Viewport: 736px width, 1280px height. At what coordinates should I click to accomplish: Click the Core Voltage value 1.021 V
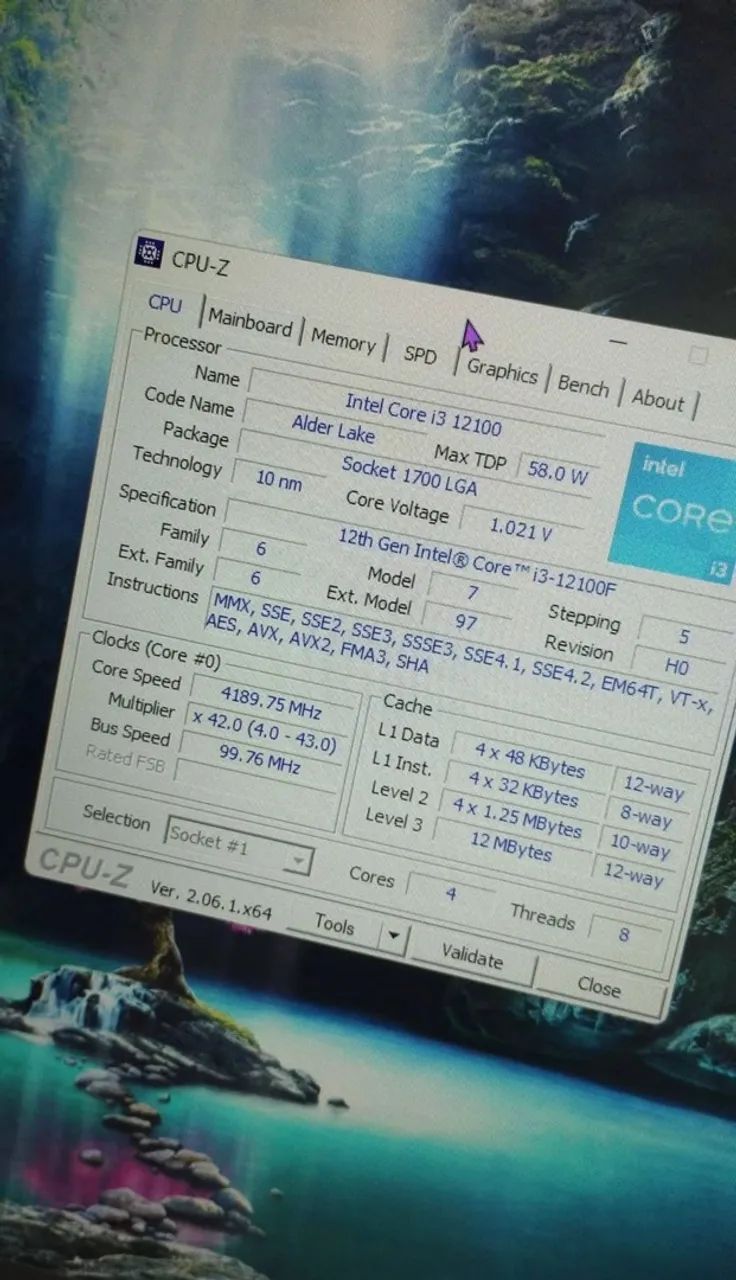[520, 529]
